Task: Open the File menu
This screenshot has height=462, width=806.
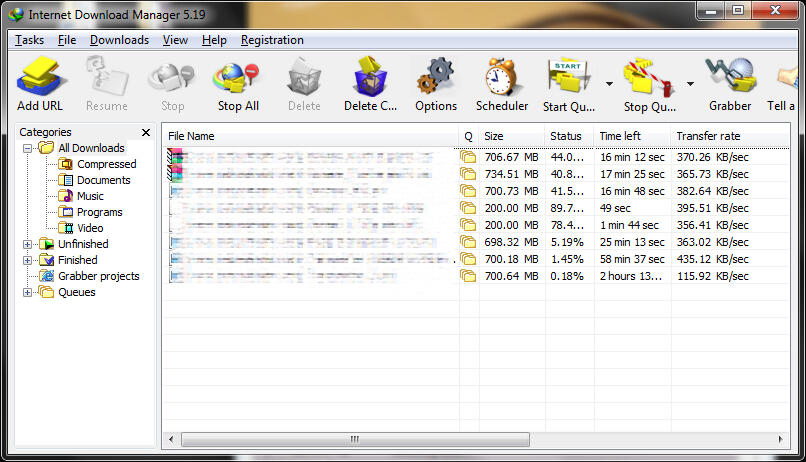Action: 67,40
